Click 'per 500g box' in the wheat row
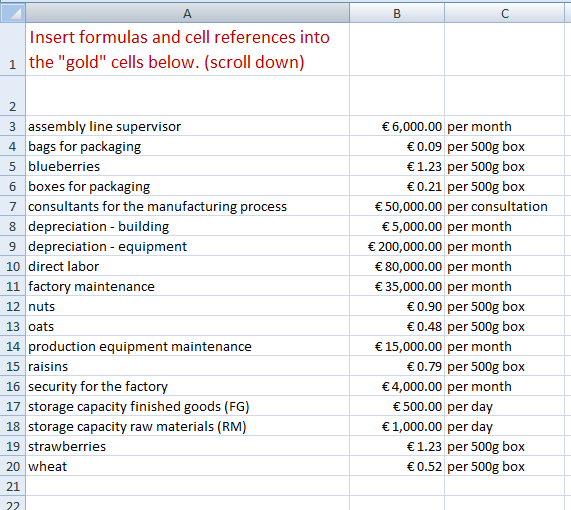 coord(504,466)
